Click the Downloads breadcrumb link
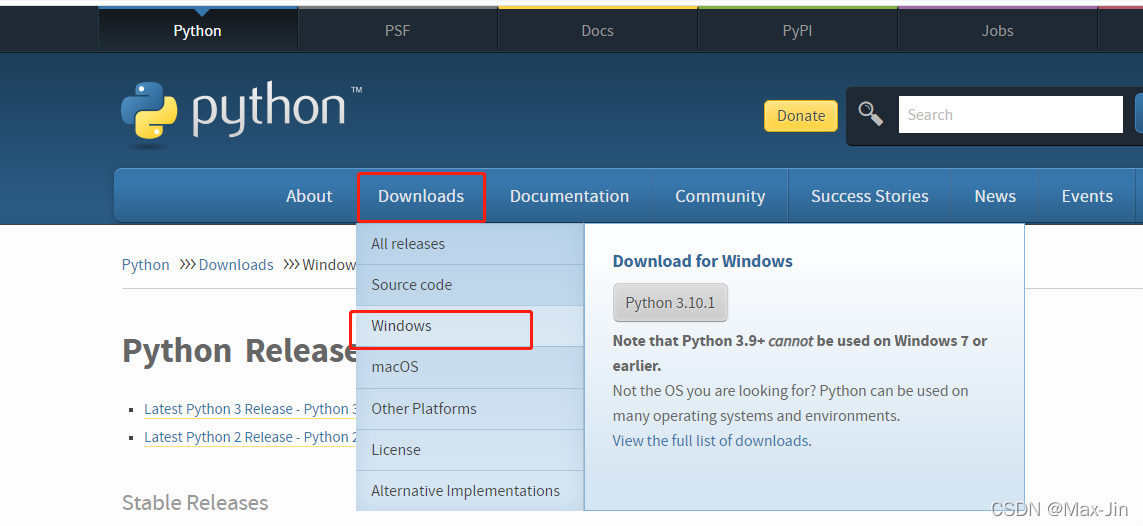The width and height of the screenshot is (1143, 526). [235, 264]
